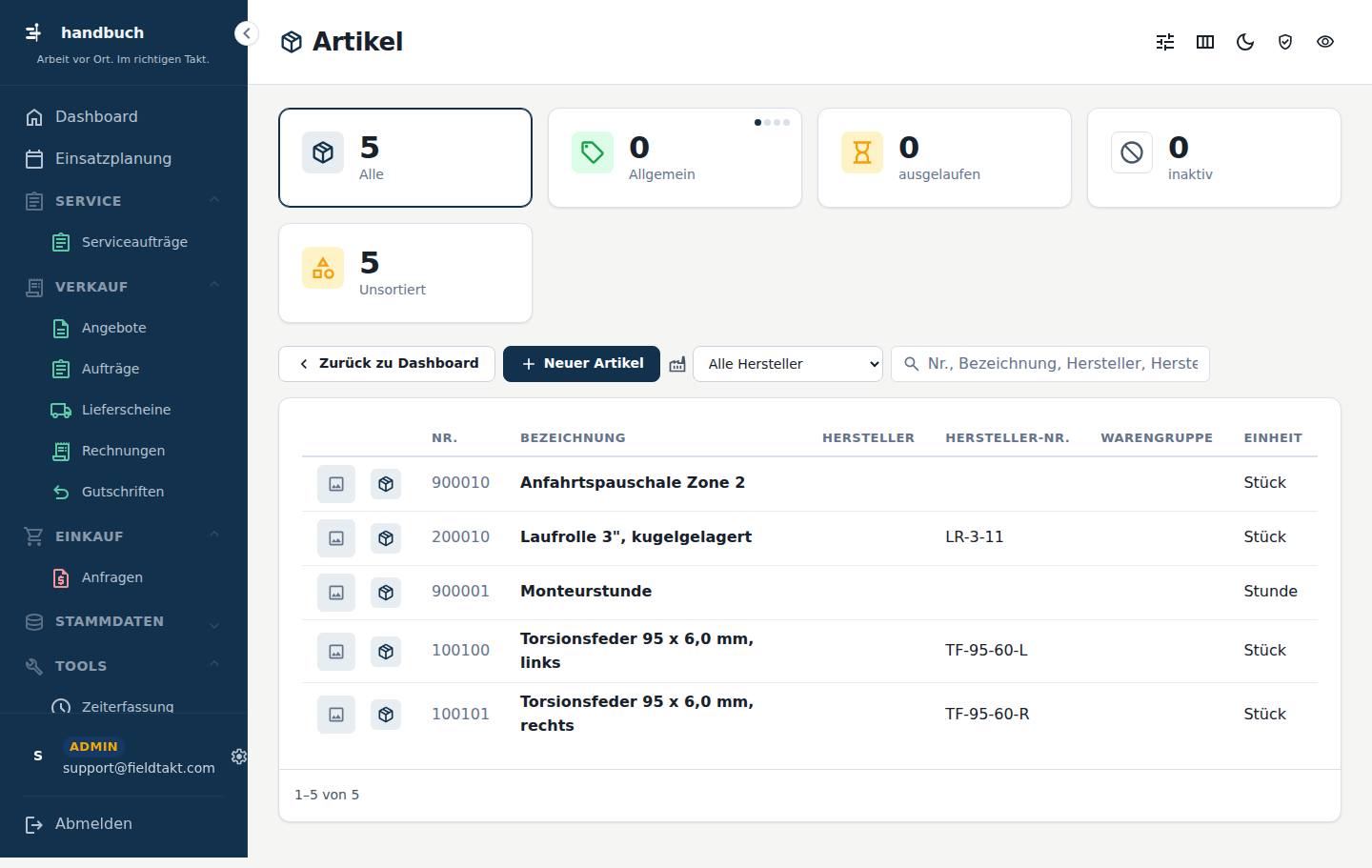1372x868 pixels.
Task: Click the Neuer Artikel button
Action: [x=581, y=364]
